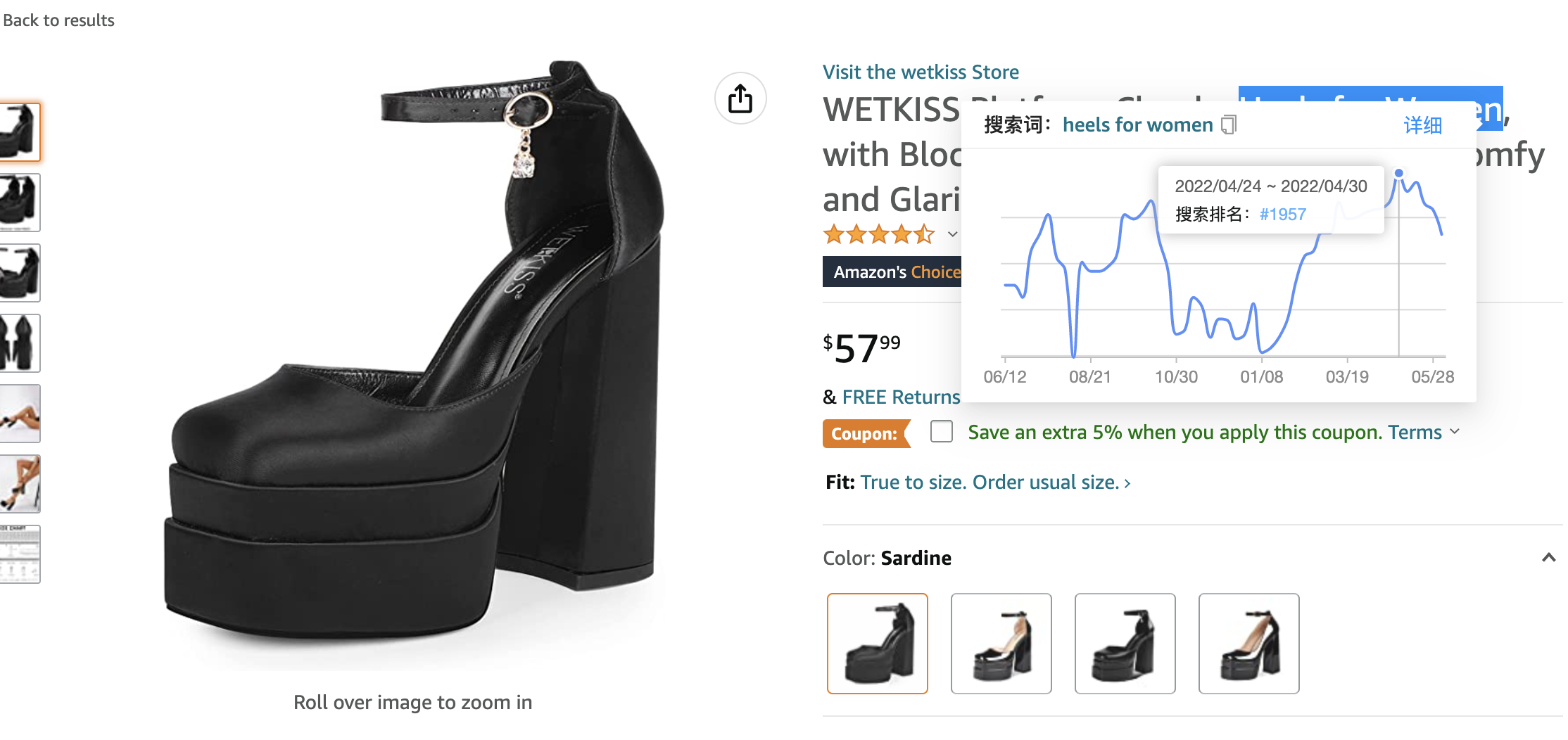
Task: Pick the third shoe color swatch
Action: (x=1125, y=644)
